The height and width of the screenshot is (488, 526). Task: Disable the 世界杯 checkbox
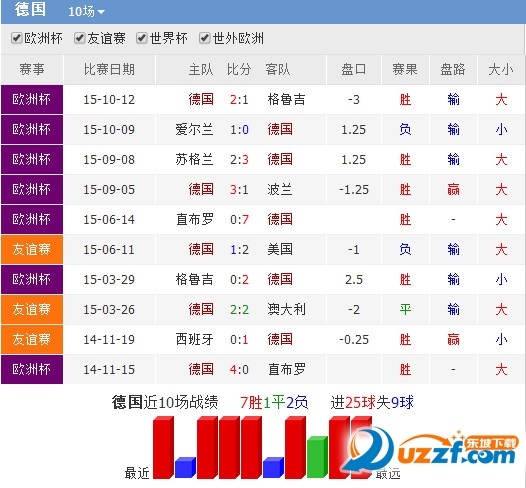point(142,38)
